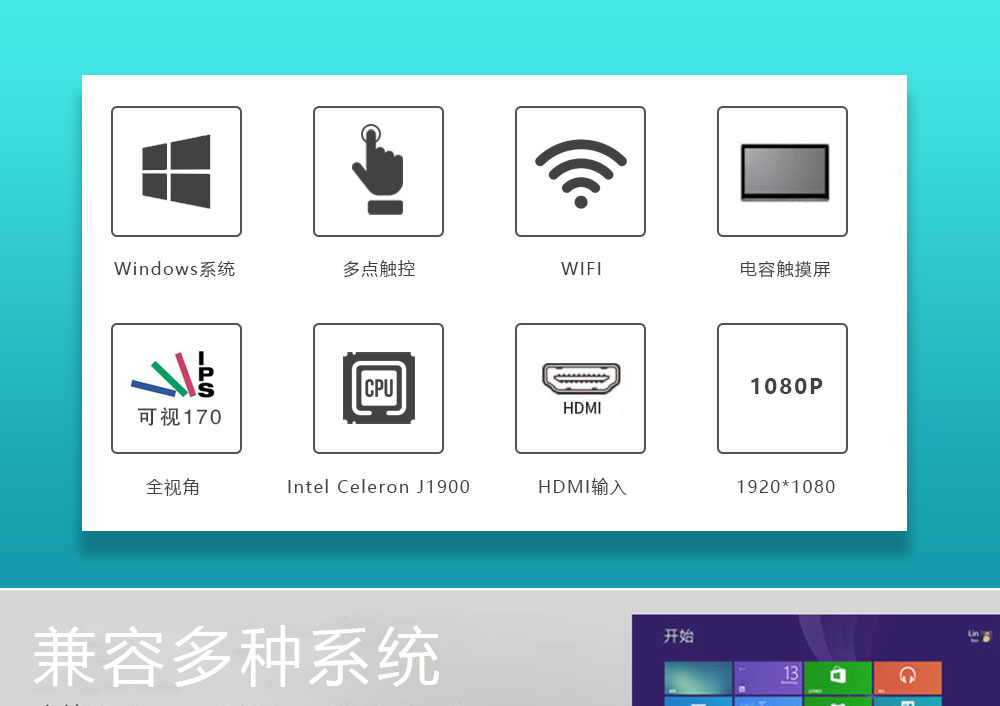Click the Intel Celeron J1900 text

coord(378,487)
